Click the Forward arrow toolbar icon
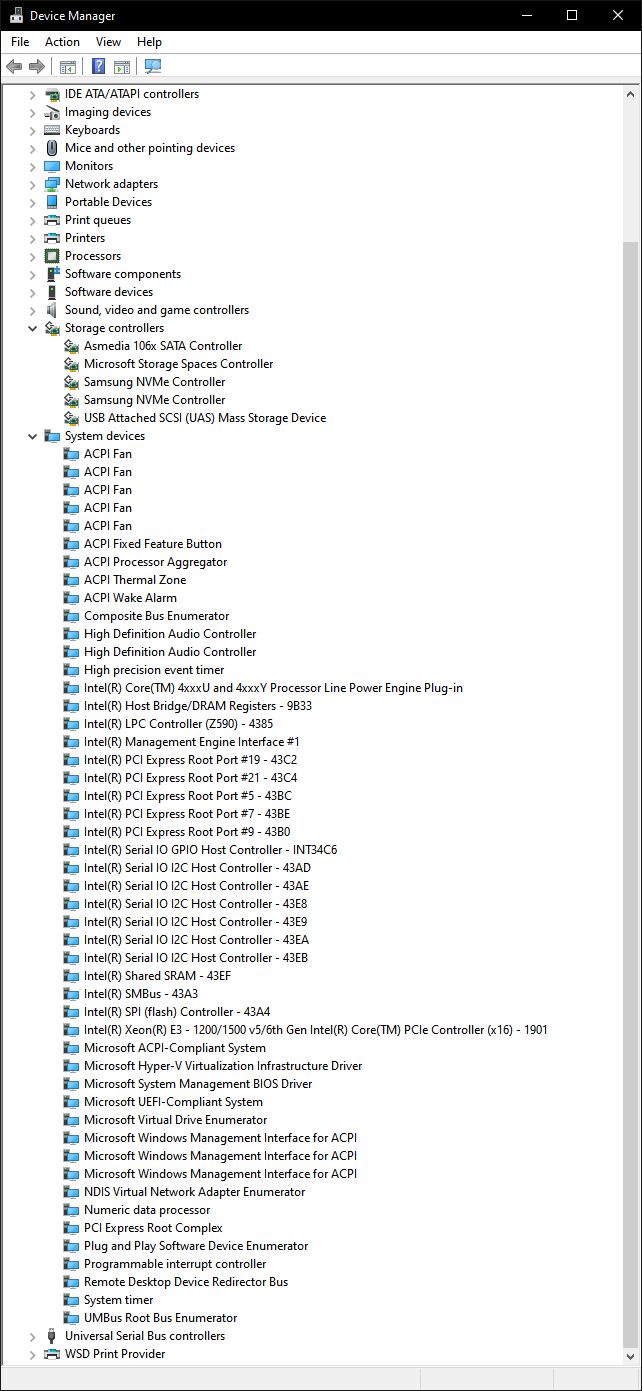This screenshot has width=642, height=1391. [x=37, y=67]
